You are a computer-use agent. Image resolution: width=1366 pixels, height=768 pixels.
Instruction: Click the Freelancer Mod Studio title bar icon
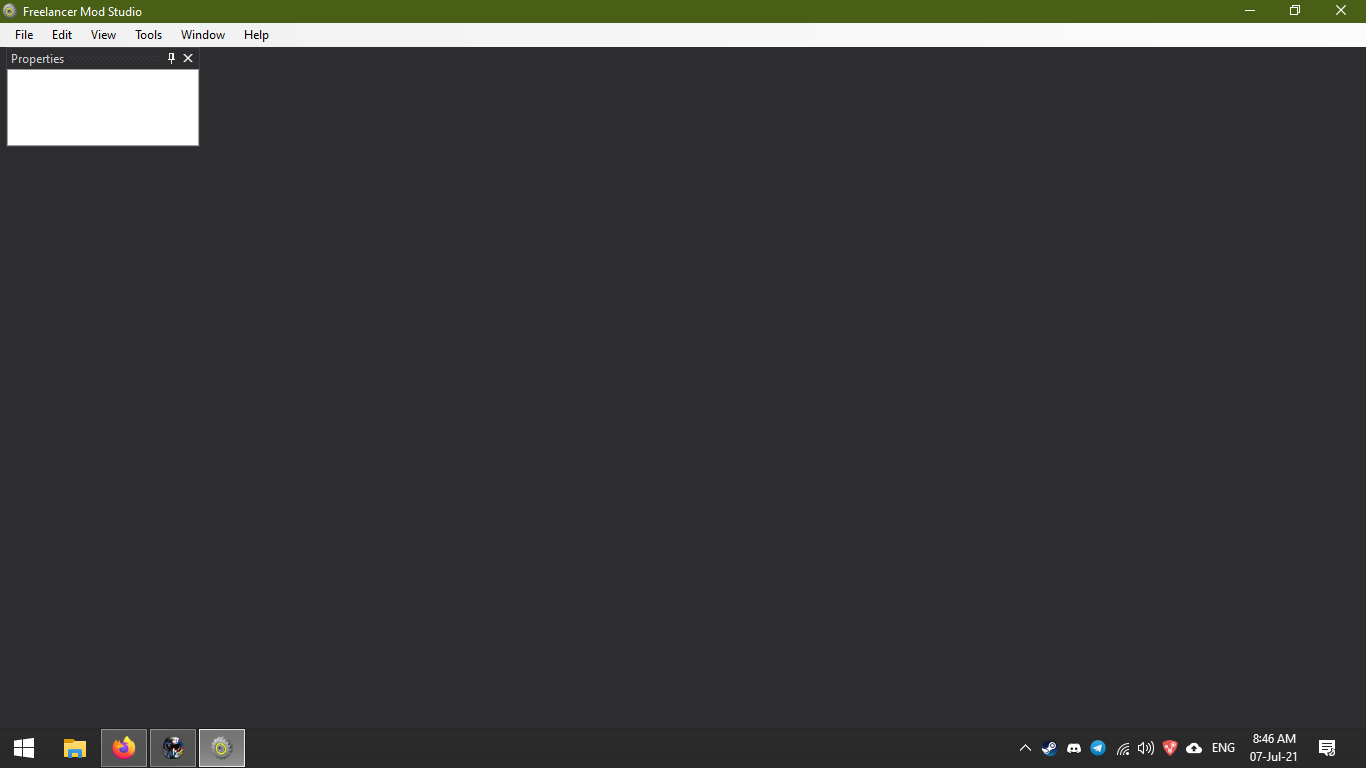pyautogui.click(x=10, y=11)
